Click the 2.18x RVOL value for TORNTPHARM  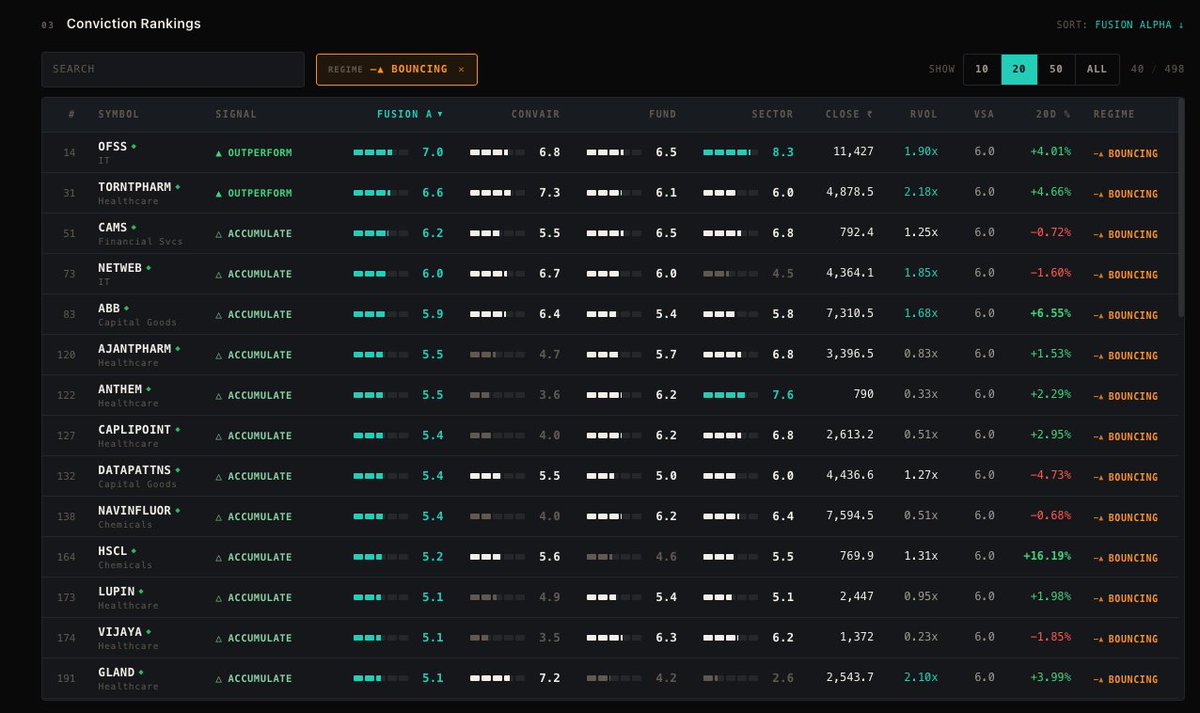tap(921, 192)
